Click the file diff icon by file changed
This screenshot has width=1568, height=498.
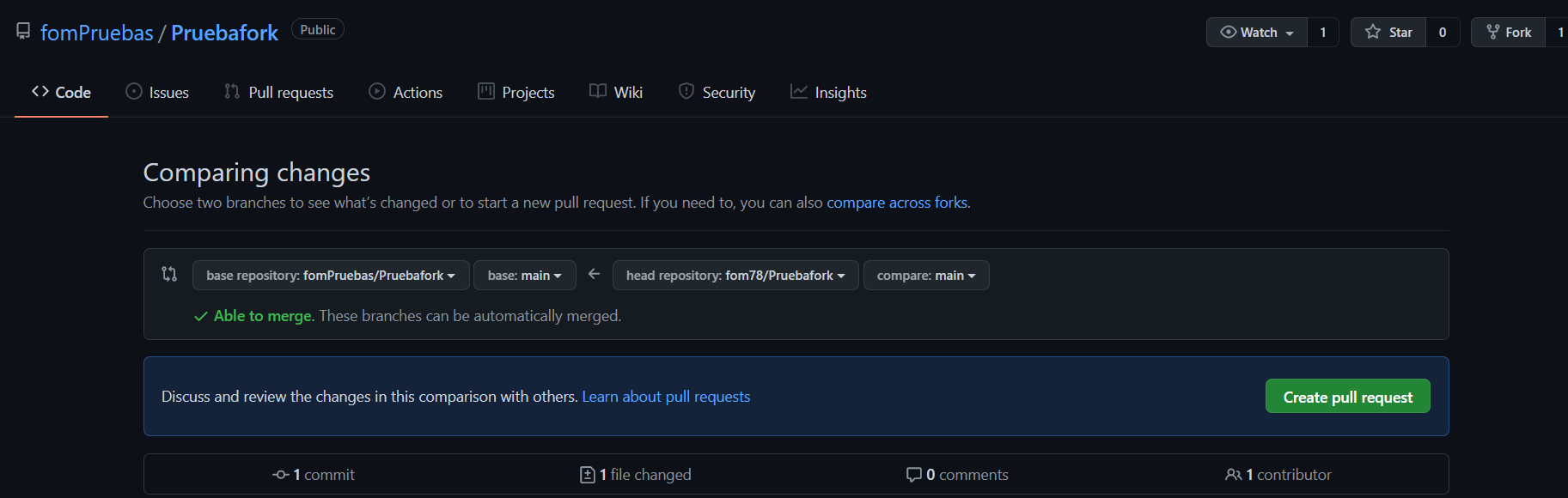tap(588, 475)
